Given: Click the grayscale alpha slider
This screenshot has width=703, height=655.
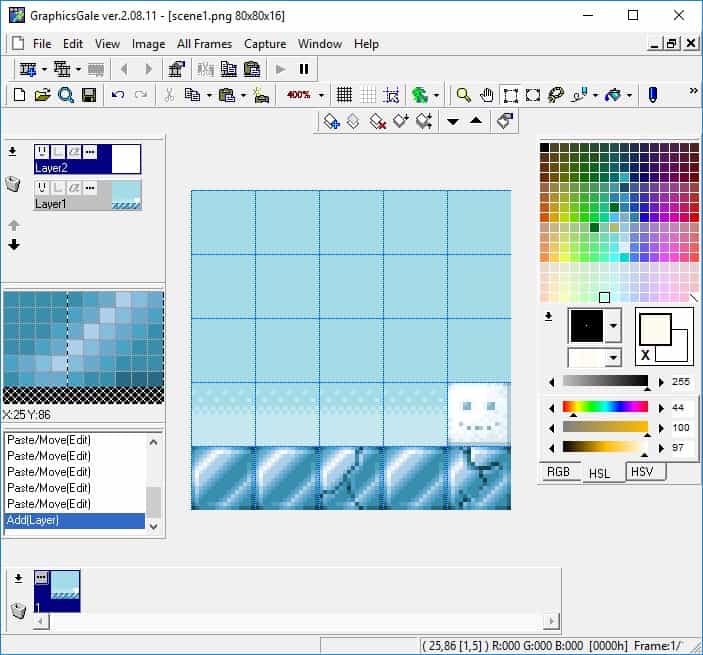Looking at the screenshot, I should pyautogui.click(x=605, y=381).
